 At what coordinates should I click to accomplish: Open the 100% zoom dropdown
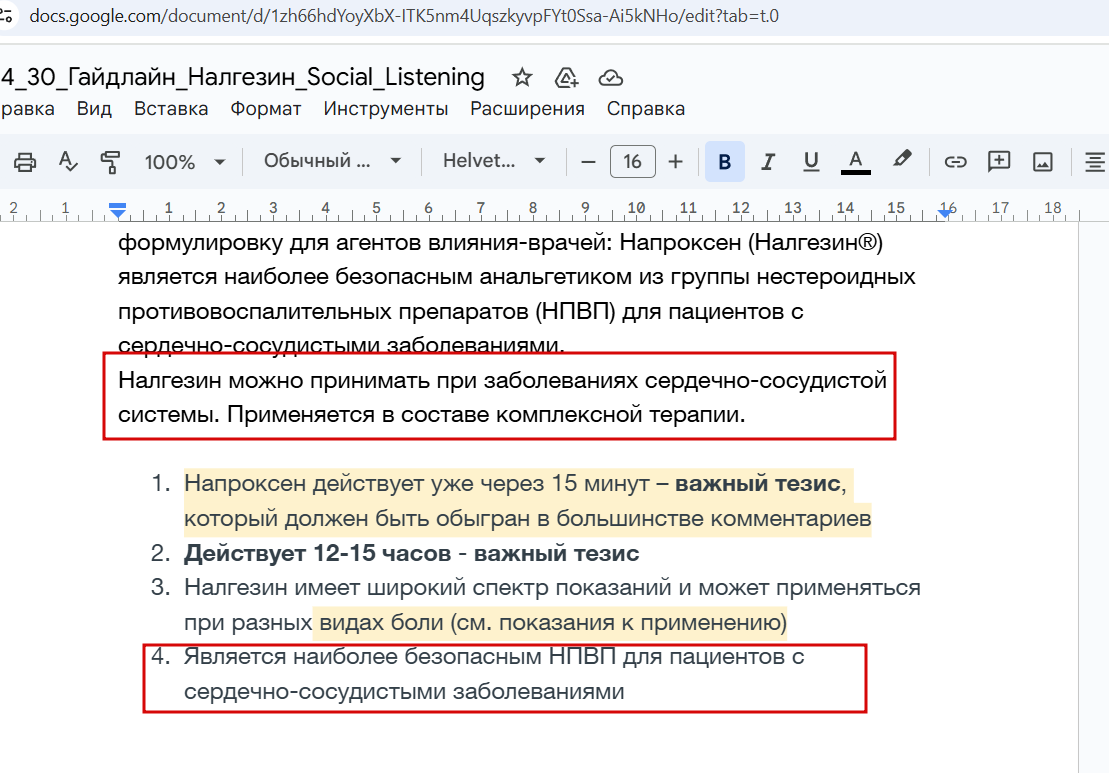click(185, 162)
